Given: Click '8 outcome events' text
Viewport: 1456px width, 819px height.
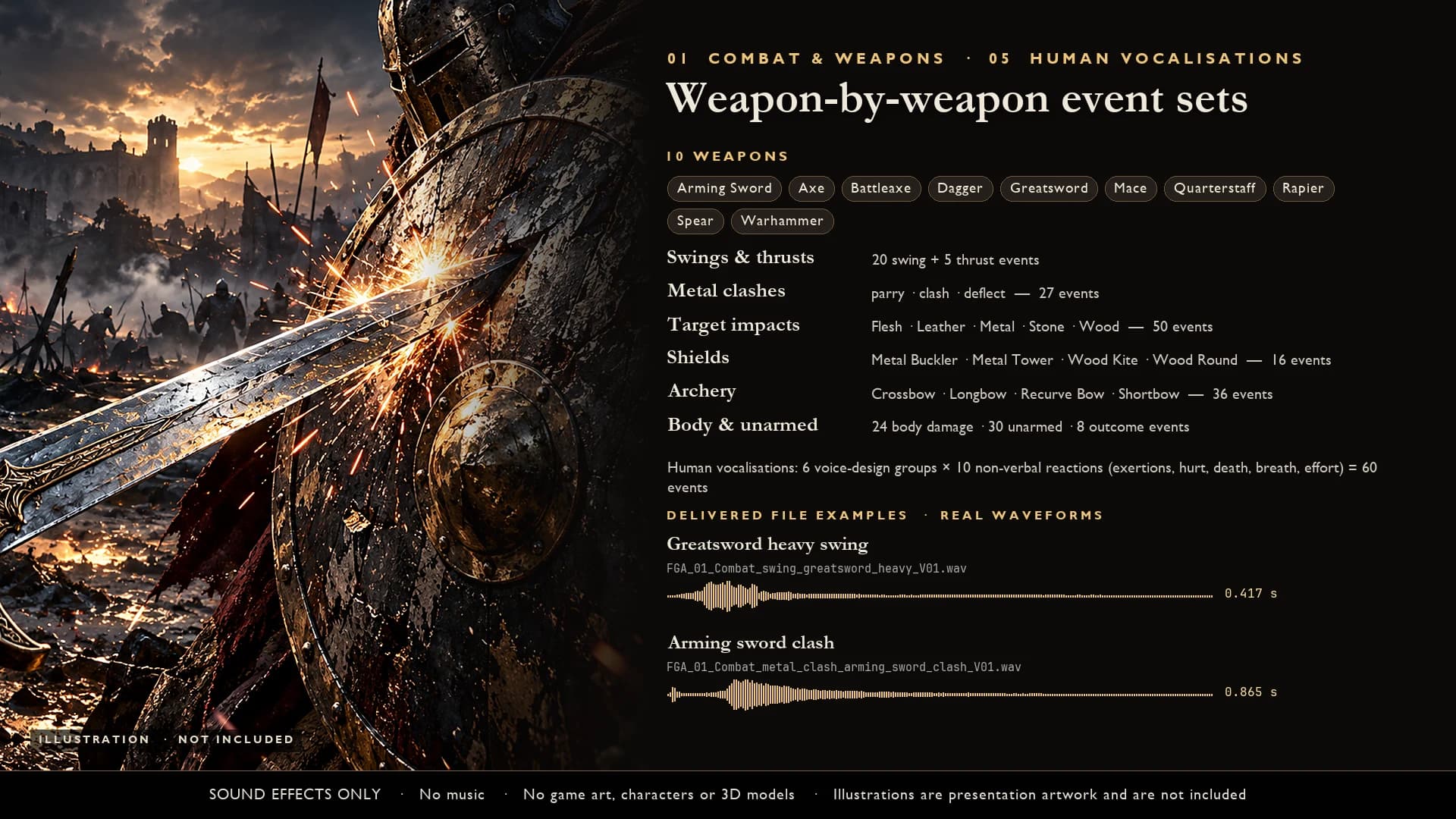Looking at the screenshot, I should (x=1133, y=427).
